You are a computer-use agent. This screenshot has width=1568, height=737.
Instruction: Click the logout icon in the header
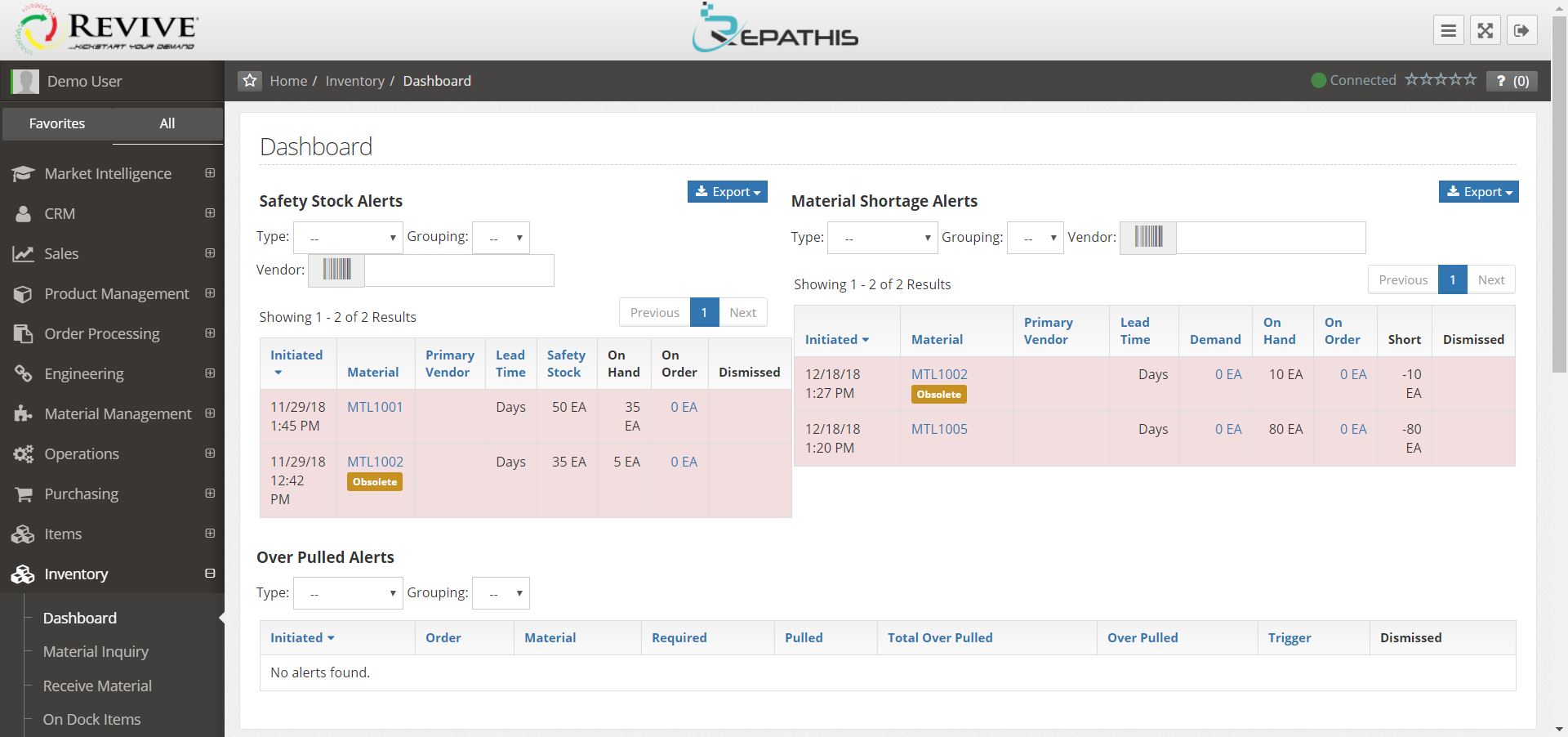[x=1521, y=30]
